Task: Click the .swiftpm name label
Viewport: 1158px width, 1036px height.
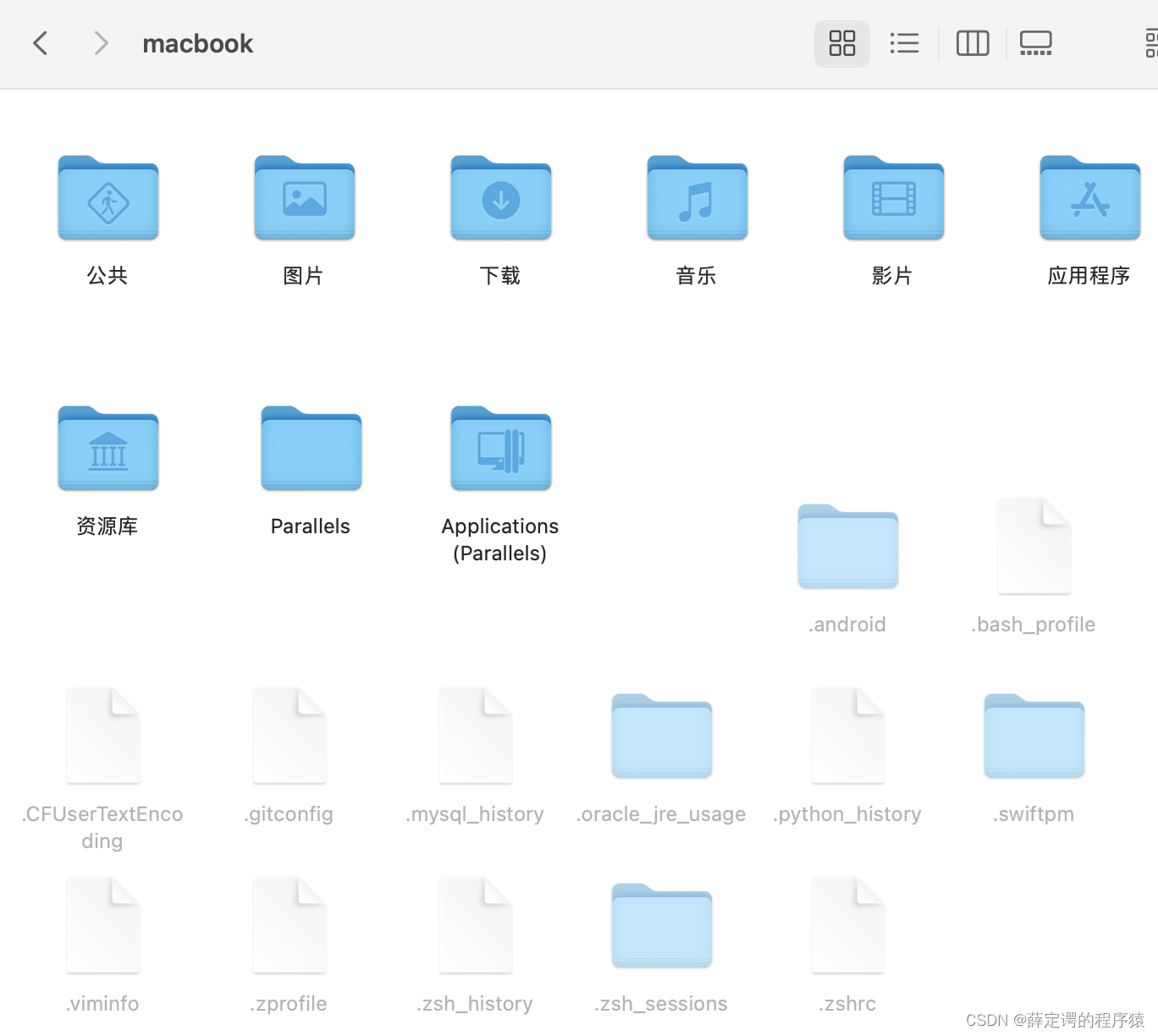Action: coord(1034,814)
